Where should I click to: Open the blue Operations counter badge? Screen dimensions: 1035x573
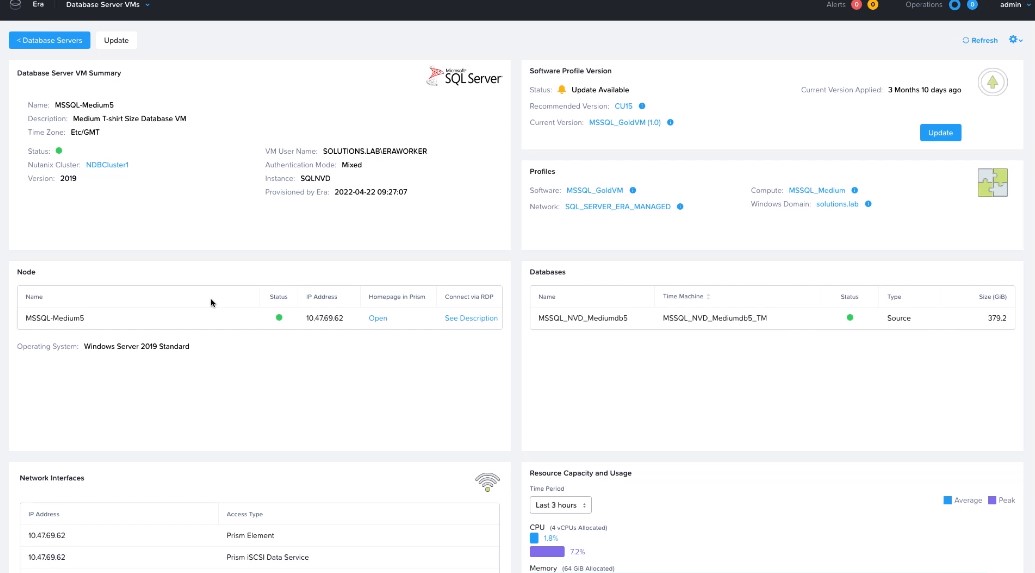972,5
